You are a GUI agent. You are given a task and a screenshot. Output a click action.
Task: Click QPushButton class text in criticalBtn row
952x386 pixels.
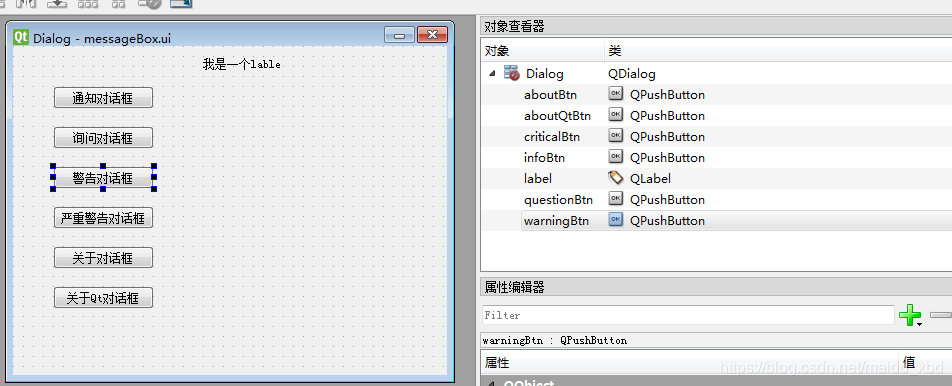667,137
